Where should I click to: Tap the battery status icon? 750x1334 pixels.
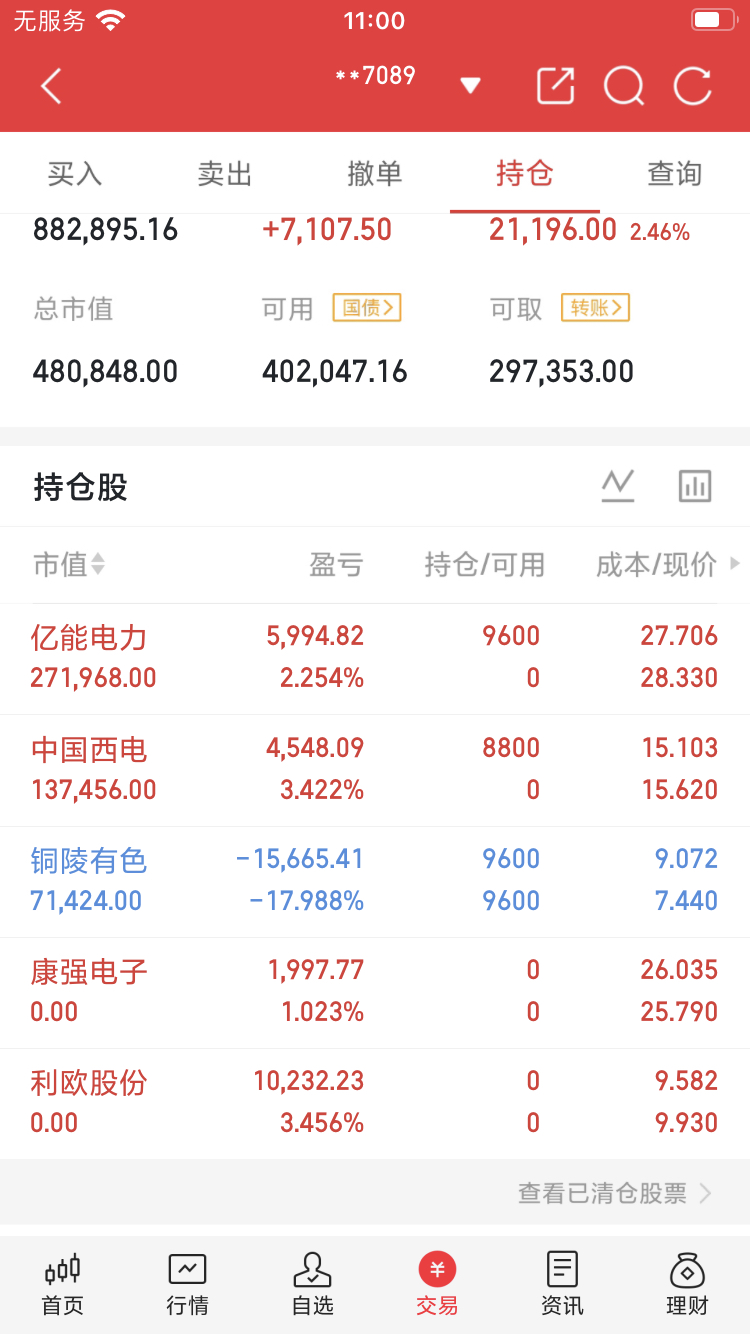(x=712, y=20)
